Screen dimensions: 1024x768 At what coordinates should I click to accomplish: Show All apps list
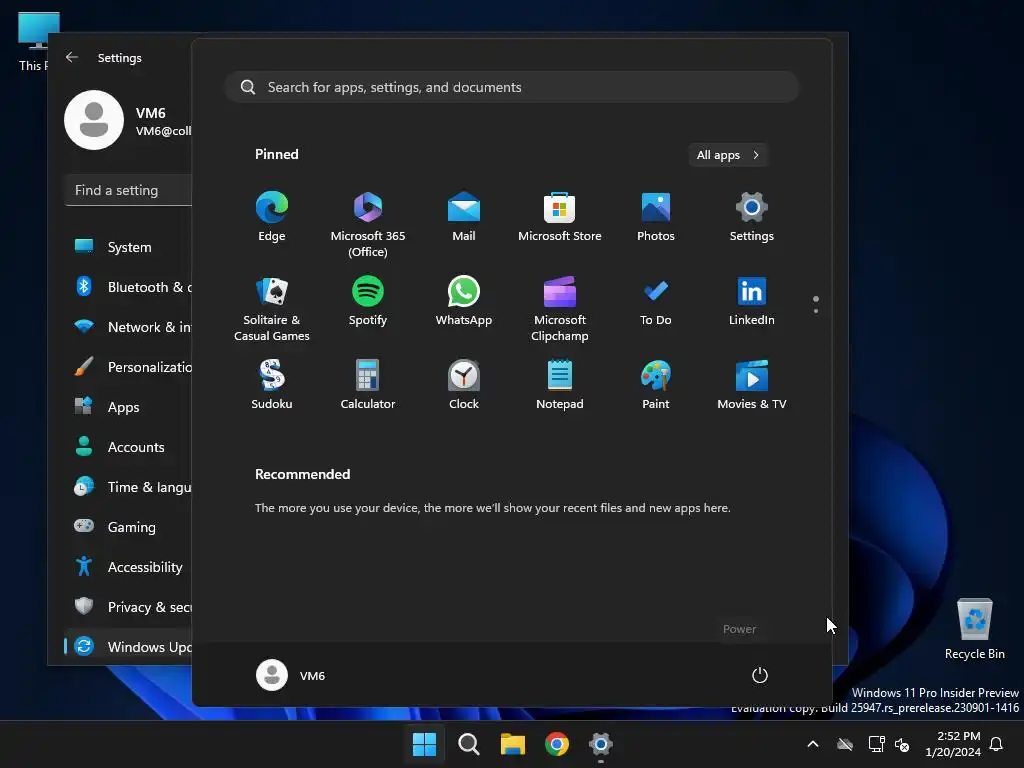click(728, 155)
